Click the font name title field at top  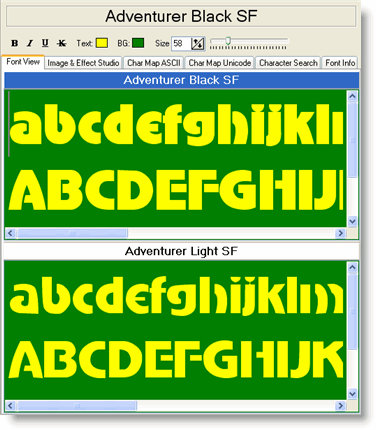181,16
